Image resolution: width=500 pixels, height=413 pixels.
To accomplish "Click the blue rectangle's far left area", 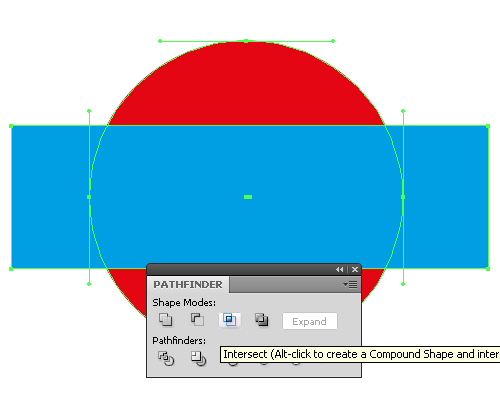I will click(x=50, y=197).
